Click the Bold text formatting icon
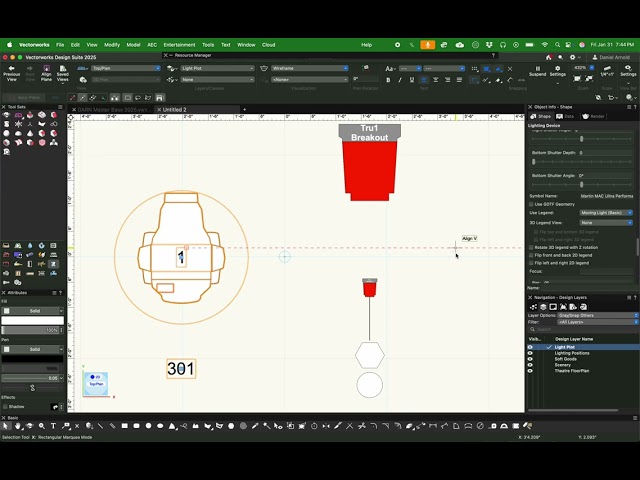 click(x=388, y=80)
